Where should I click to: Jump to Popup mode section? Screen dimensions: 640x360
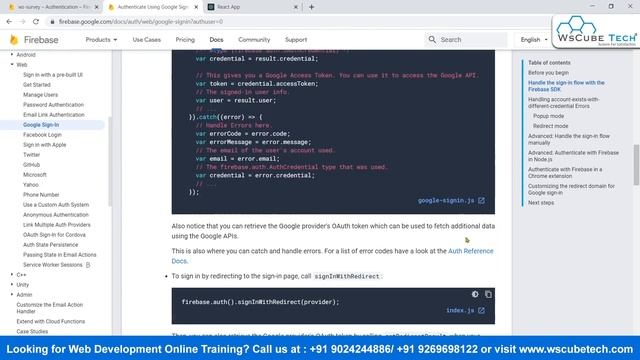tap(548, 116)
